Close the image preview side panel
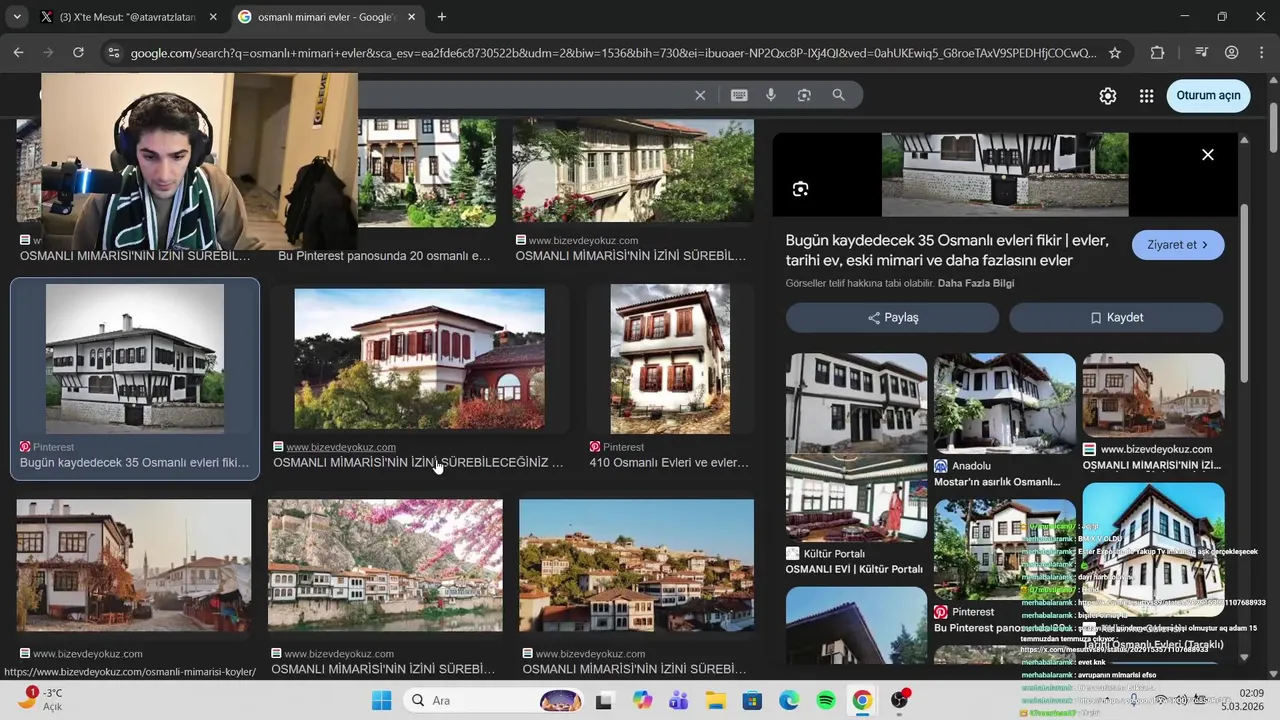1280x720 pixels. click(1208, 155)
